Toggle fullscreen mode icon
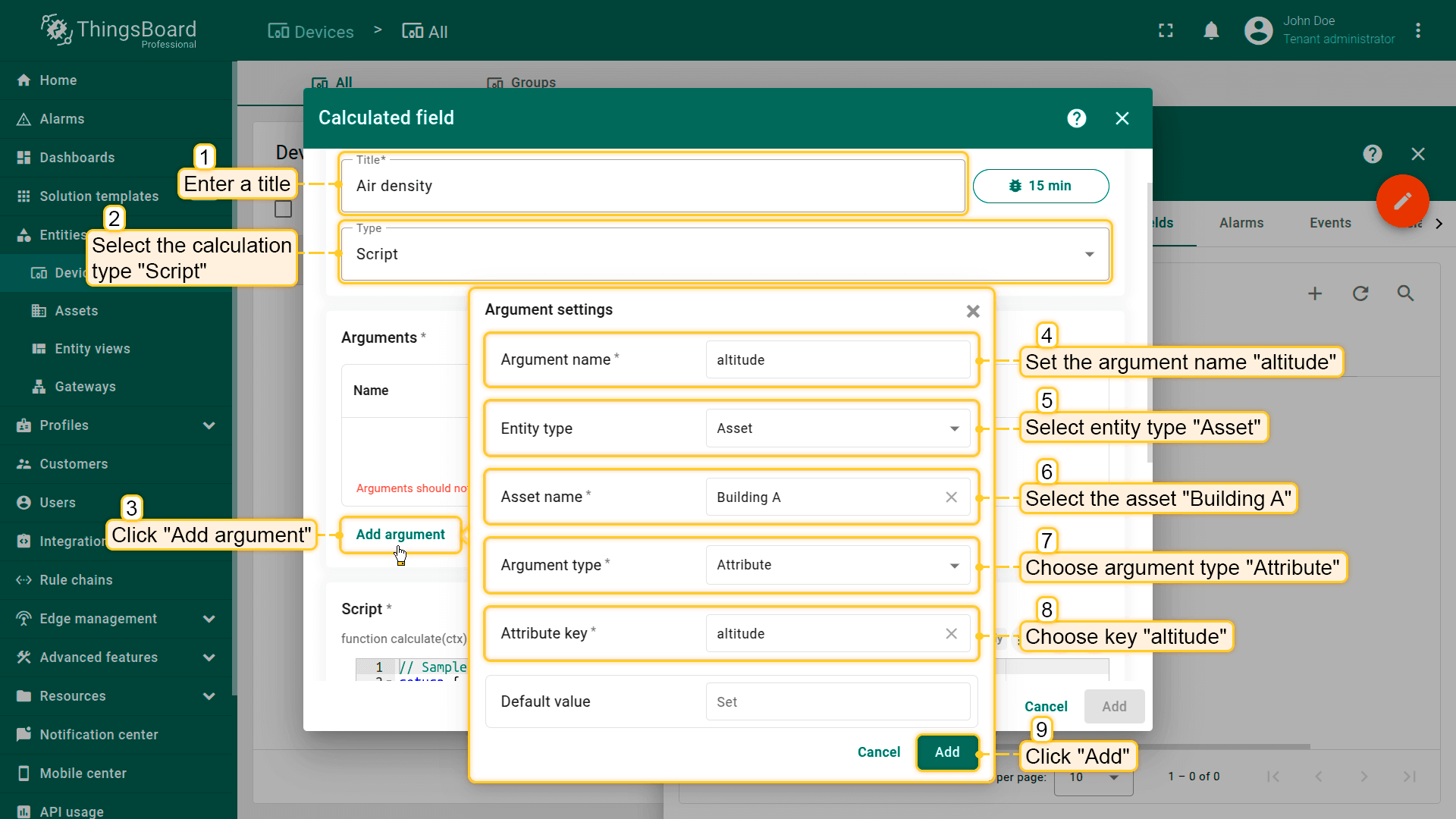The image size is (1456, 819). tap(1166, 31)
